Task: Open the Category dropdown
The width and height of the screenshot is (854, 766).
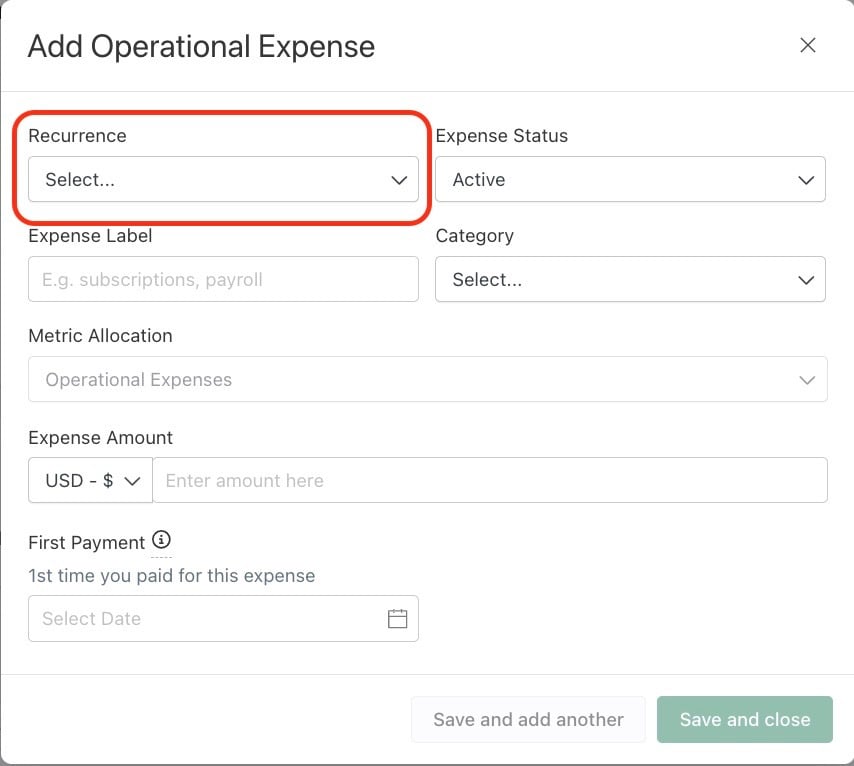Action: click(x=630, y=279)
